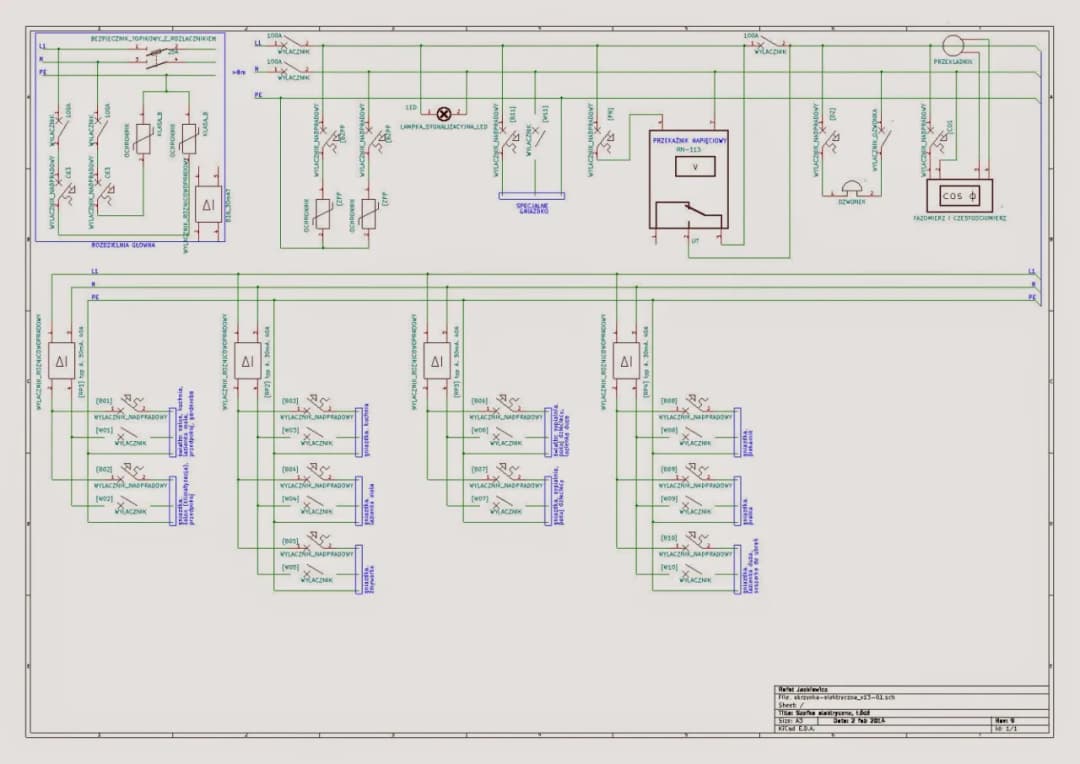Click the ΔI residual device labeled RP1
The width and height of the screenshot is (1080, 764).
click(59, 360)
